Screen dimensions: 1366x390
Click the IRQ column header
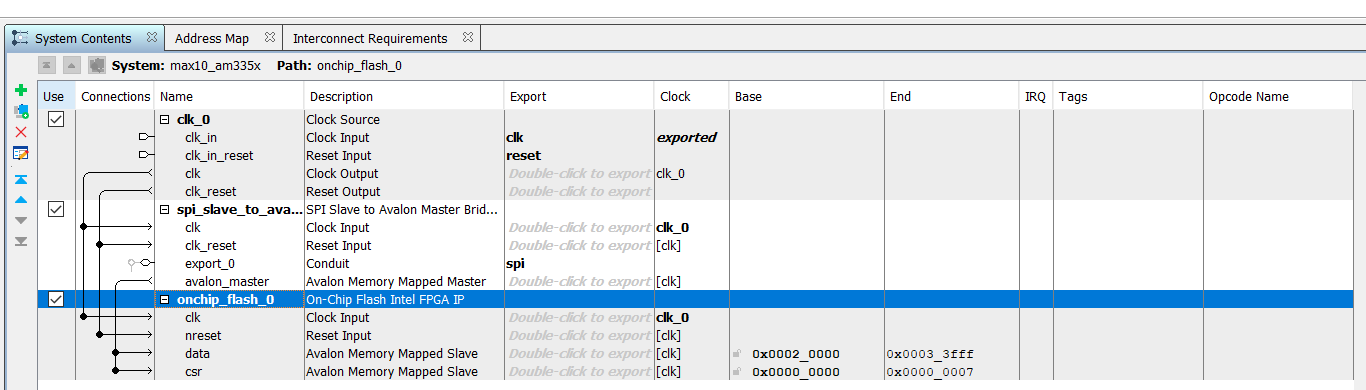pos(1036,96)
